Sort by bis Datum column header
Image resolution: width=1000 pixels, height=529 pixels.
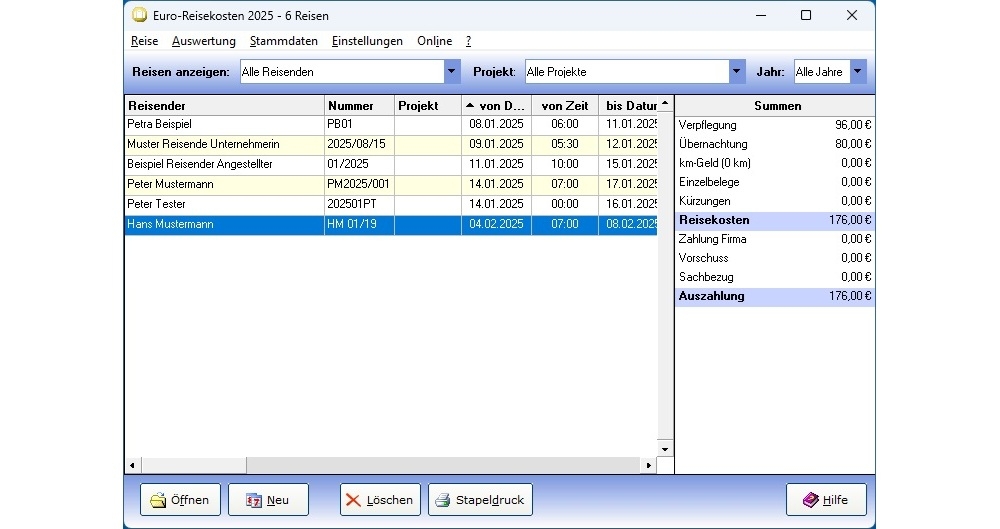click(x=628, y=106)
